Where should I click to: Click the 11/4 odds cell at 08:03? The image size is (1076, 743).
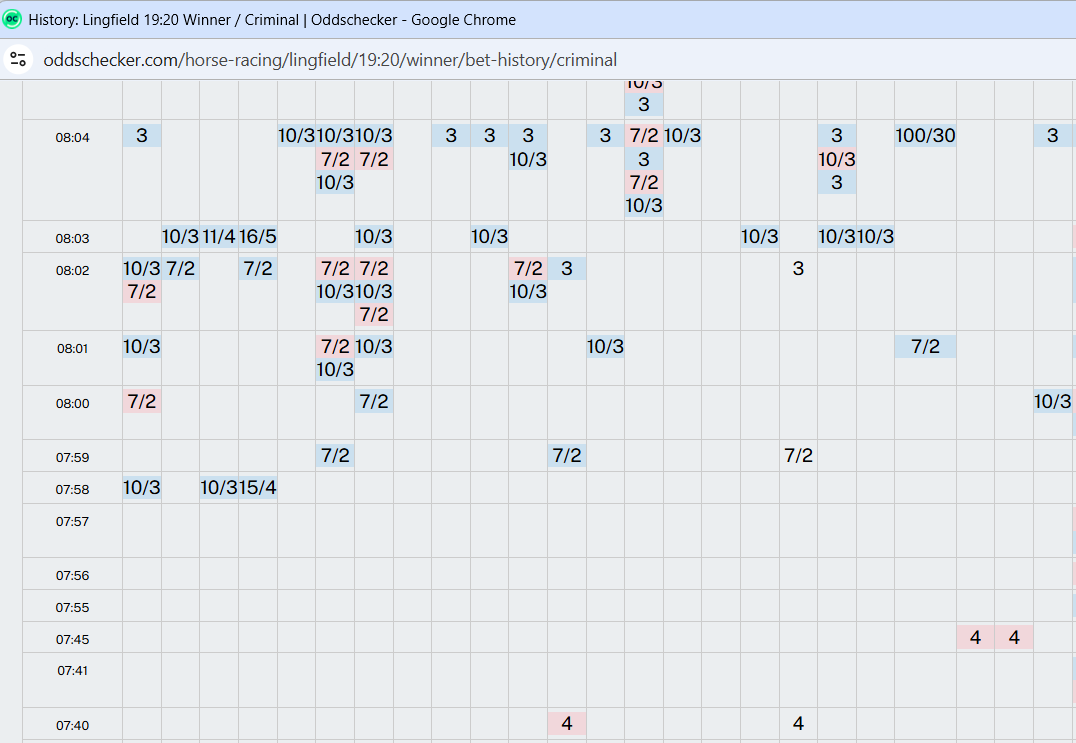tap(219, 237)
